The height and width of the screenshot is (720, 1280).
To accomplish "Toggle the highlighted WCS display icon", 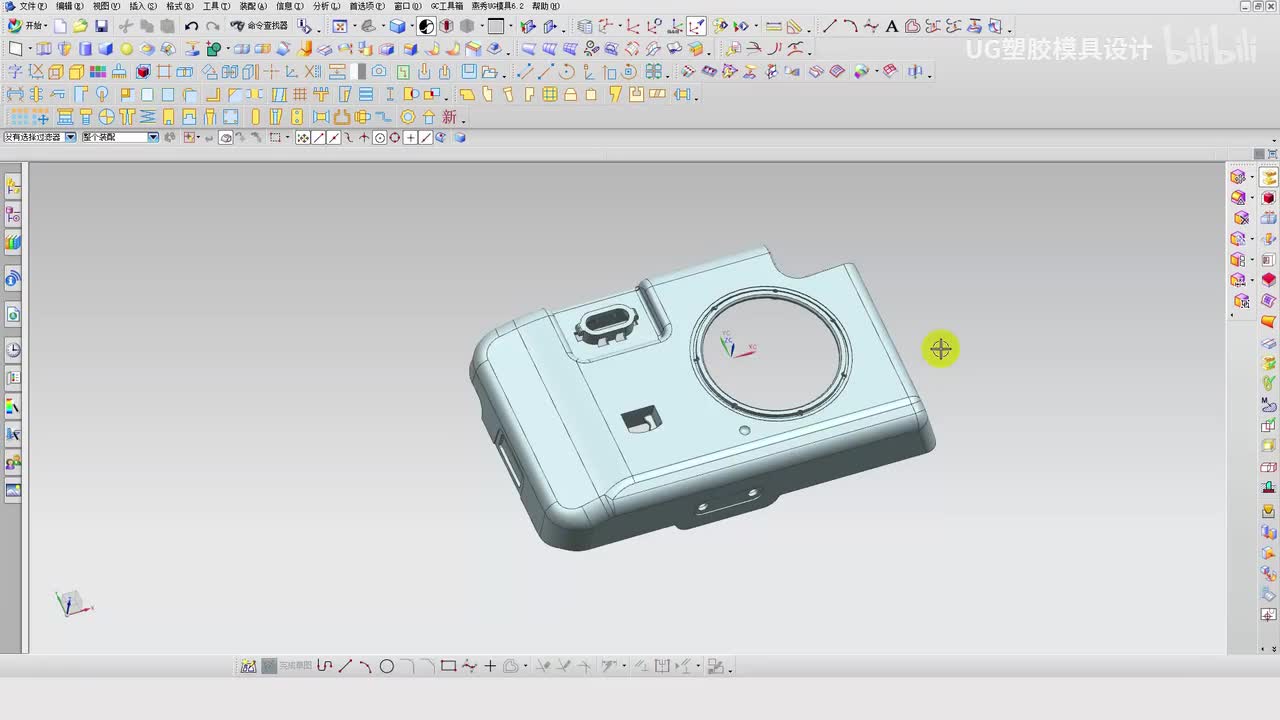I will (x=696, y=26).
